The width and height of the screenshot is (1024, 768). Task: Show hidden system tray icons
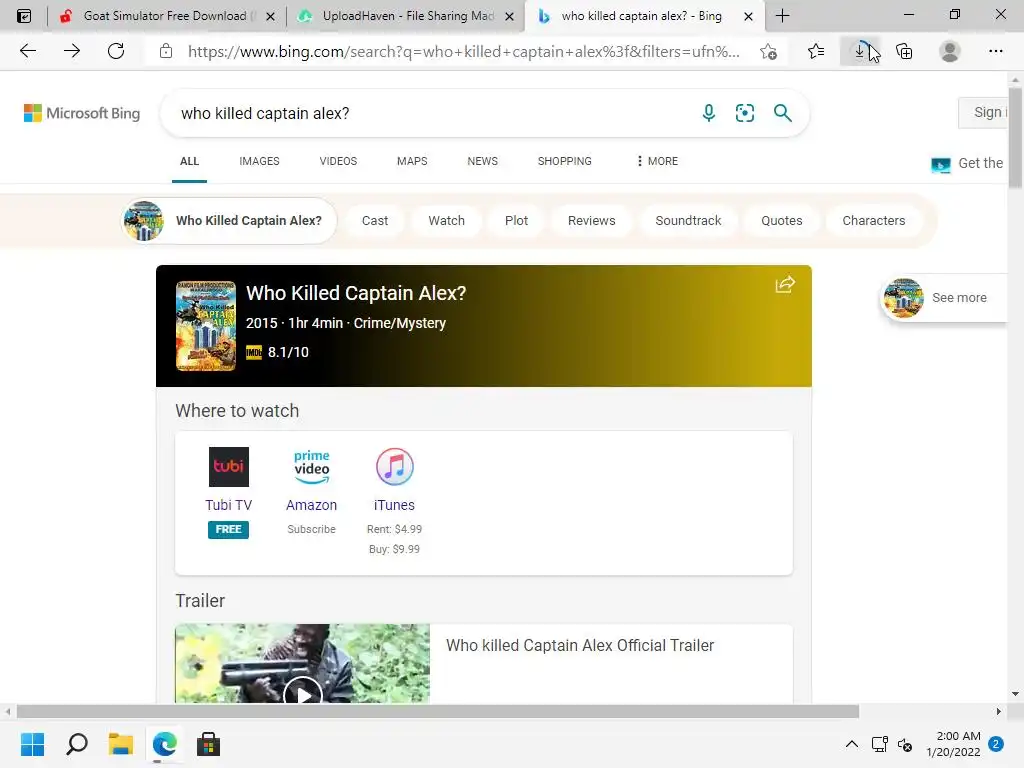852,744
